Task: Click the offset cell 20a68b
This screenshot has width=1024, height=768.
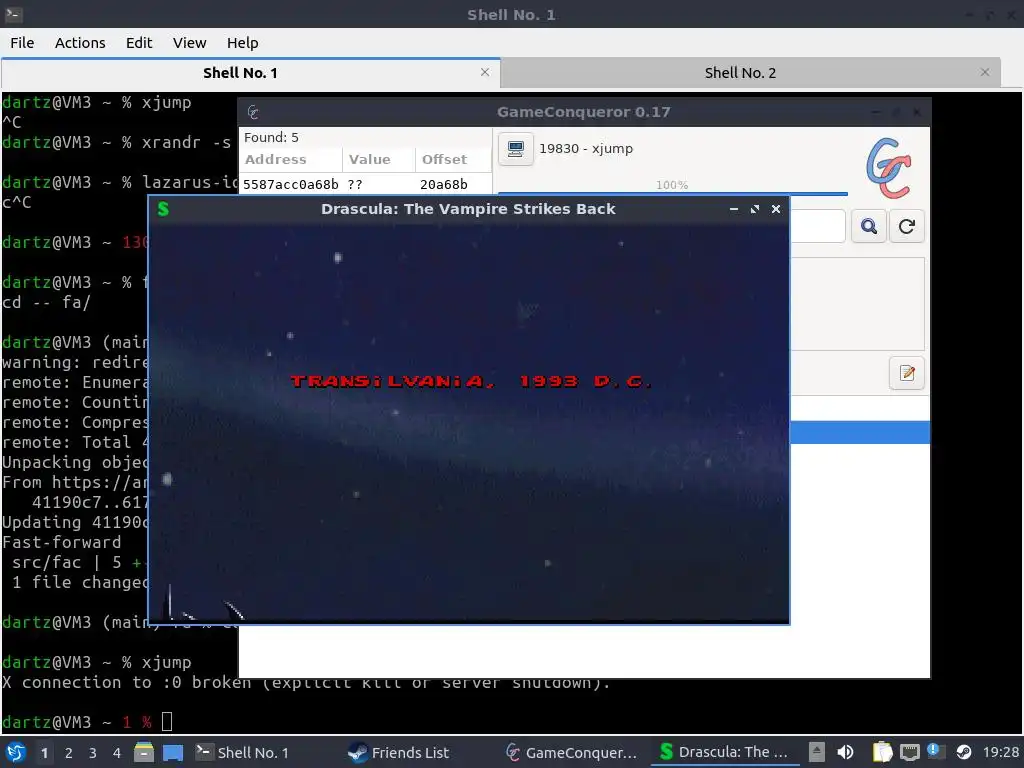Action: tap(443, 184)
